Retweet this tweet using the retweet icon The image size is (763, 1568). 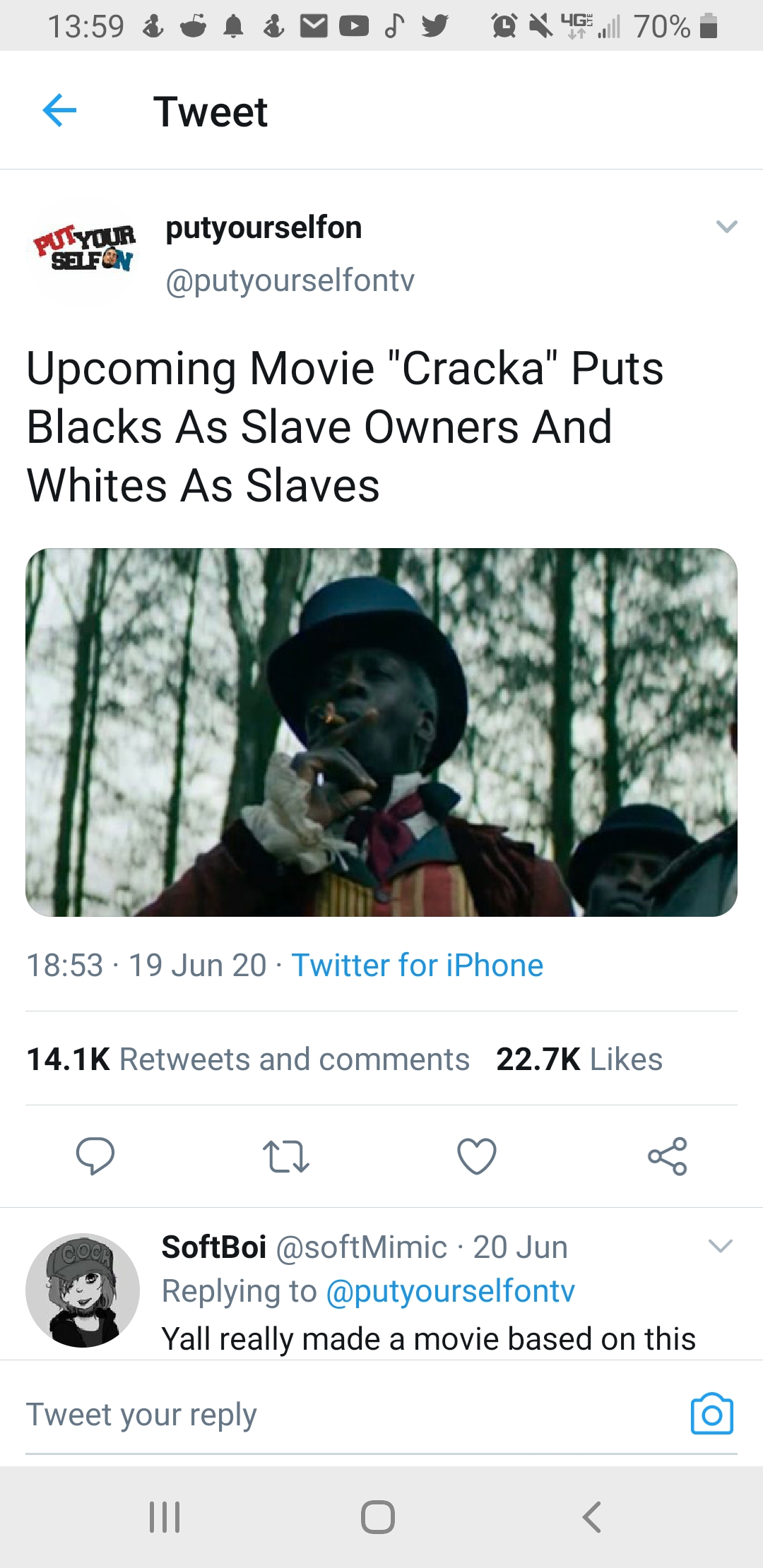point(285,1156)
